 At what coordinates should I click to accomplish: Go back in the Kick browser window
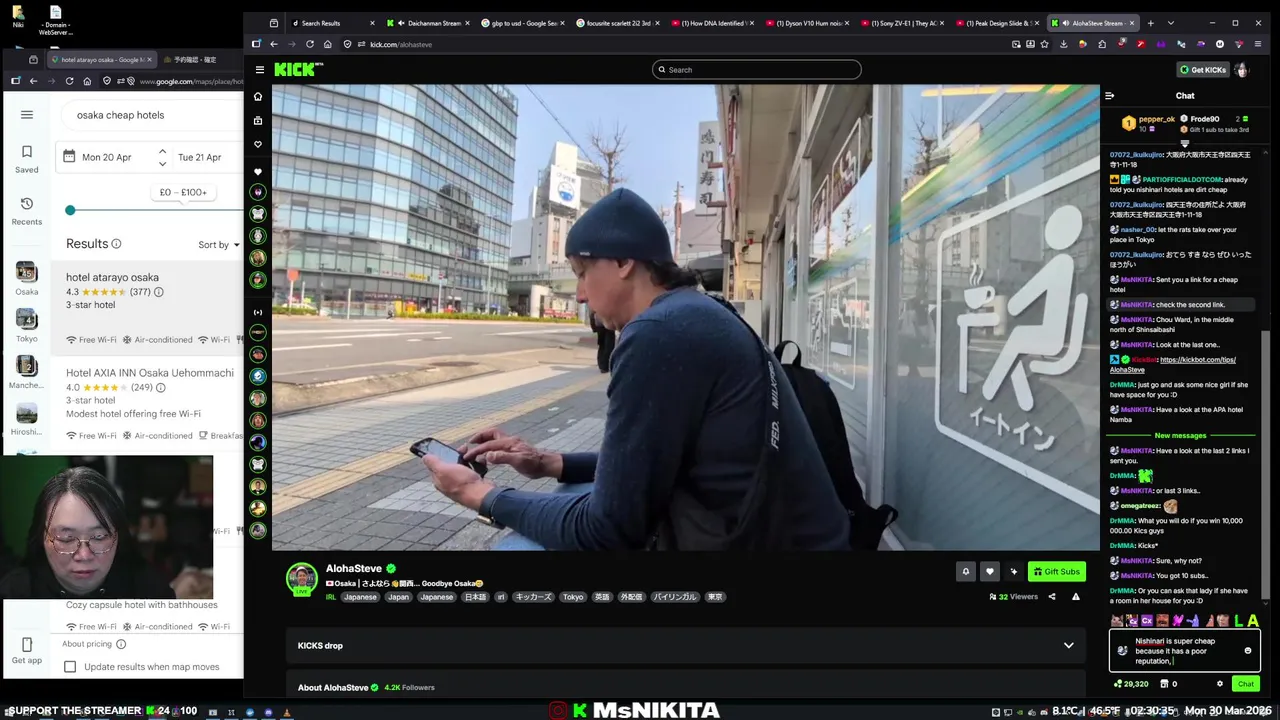pos(274,44)
